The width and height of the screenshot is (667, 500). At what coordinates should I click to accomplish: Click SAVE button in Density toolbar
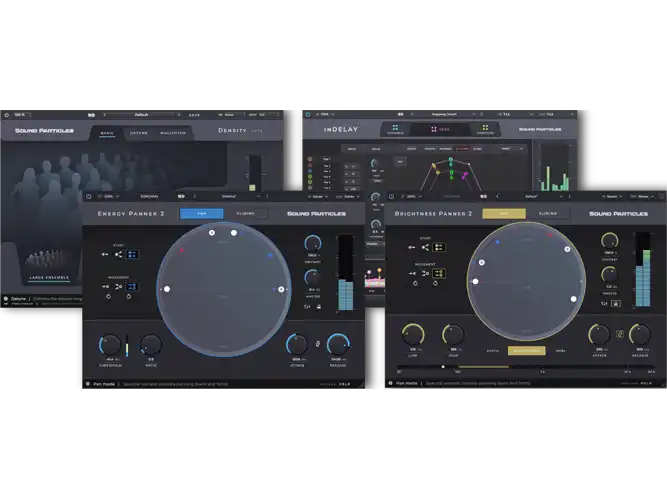pyautogui.click(x=194, y=115)
